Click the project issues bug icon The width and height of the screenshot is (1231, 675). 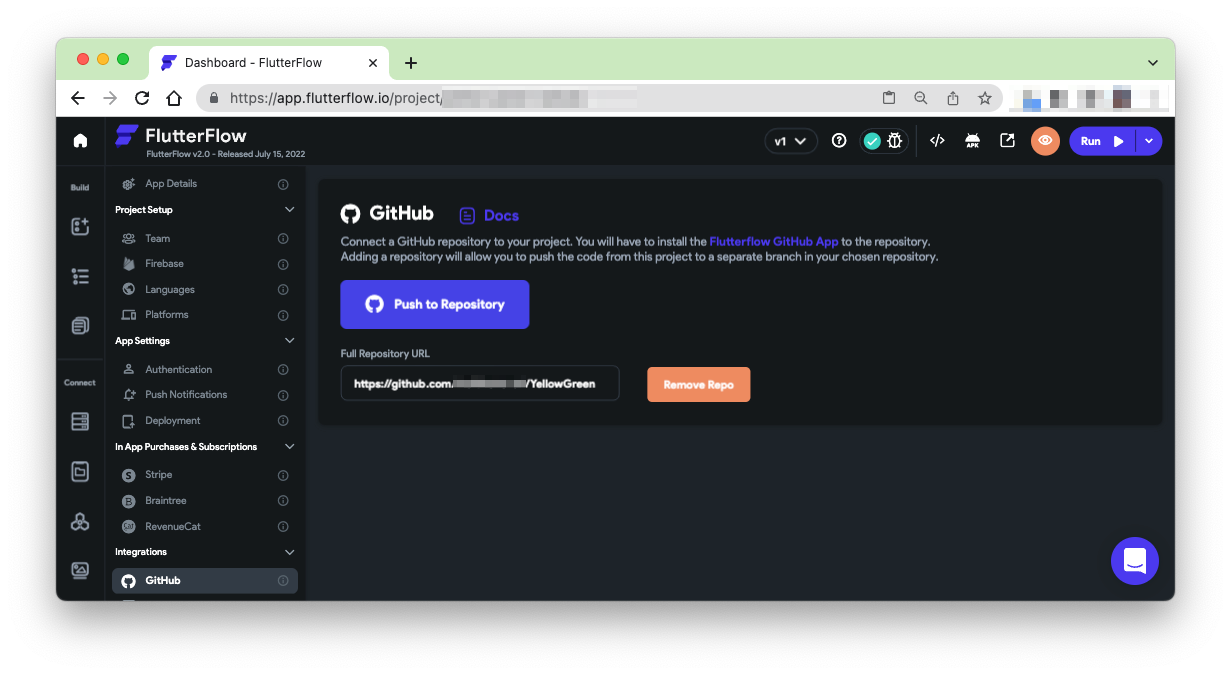coord(895,141)
